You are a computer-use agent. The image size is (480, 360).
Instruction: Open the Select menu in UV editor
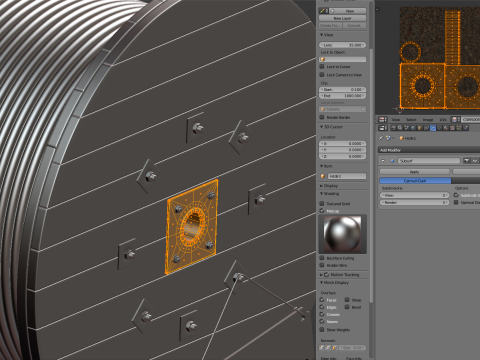point(411,120)
